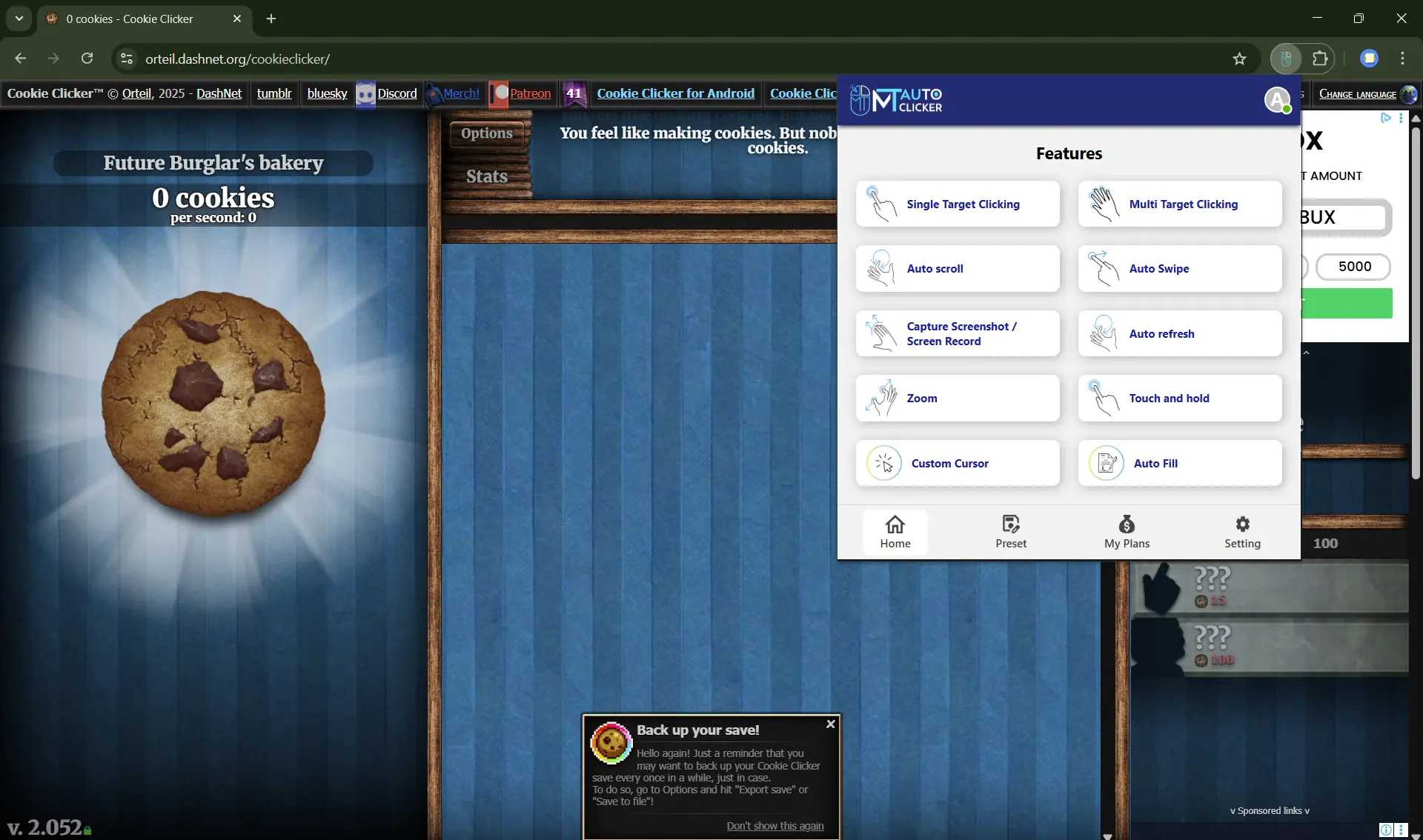
Task: Open Capture Screenshot / Screen Record
Action: click(957, 333)
